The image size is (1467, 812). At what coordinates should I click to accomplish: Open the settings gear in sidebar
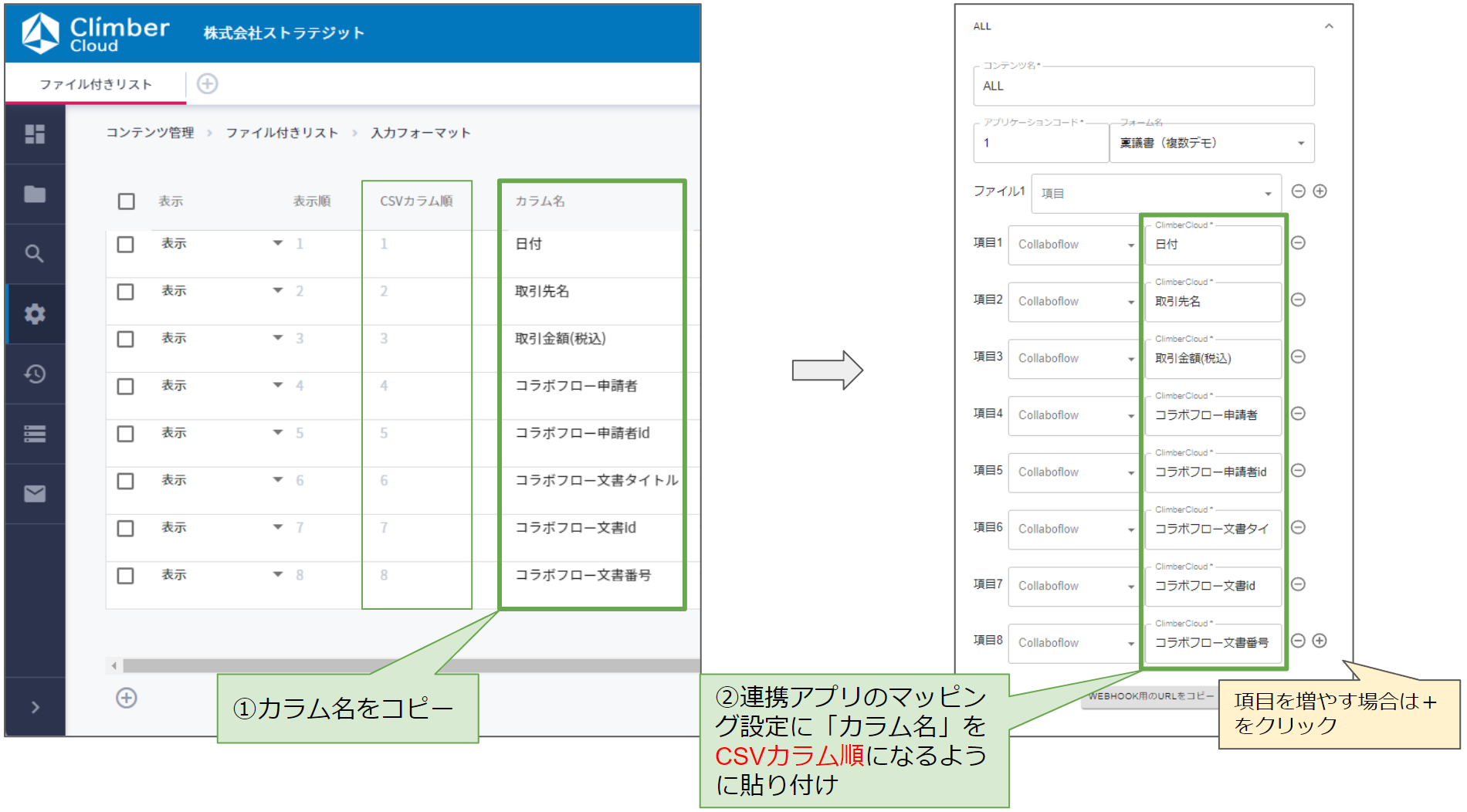point(35,314)
